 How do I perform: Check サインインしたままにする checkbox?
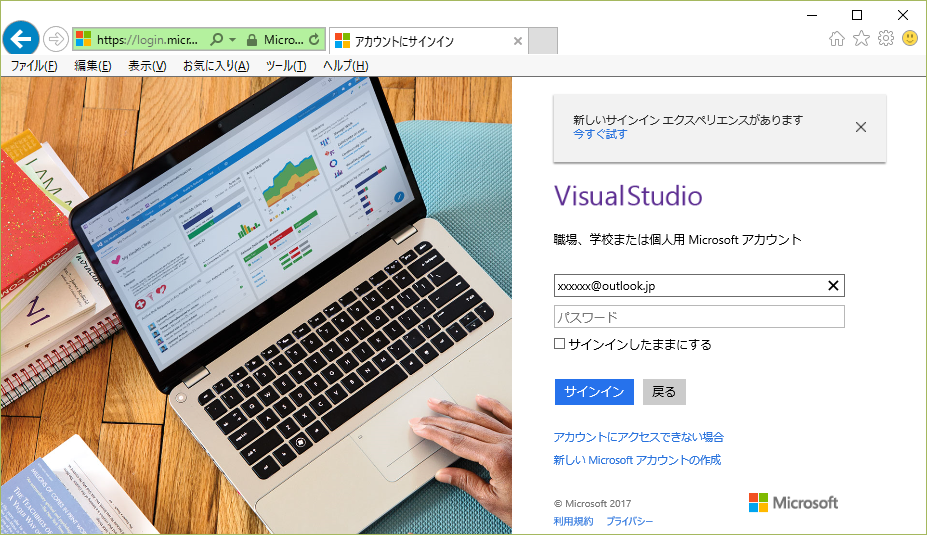(x=559, y=343)
